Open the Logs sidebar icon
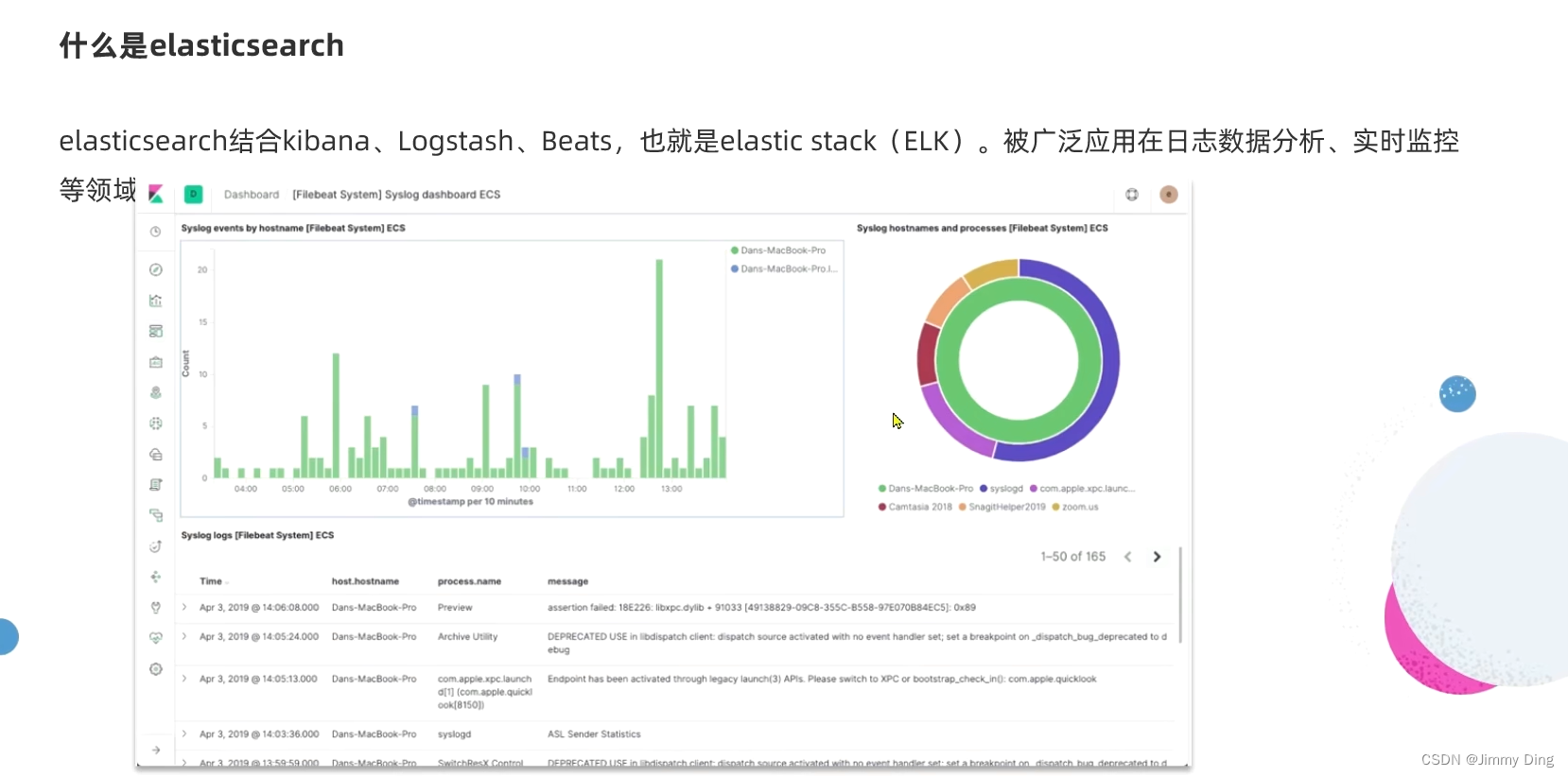1568x777 pixels. click(x=156, y=485)
